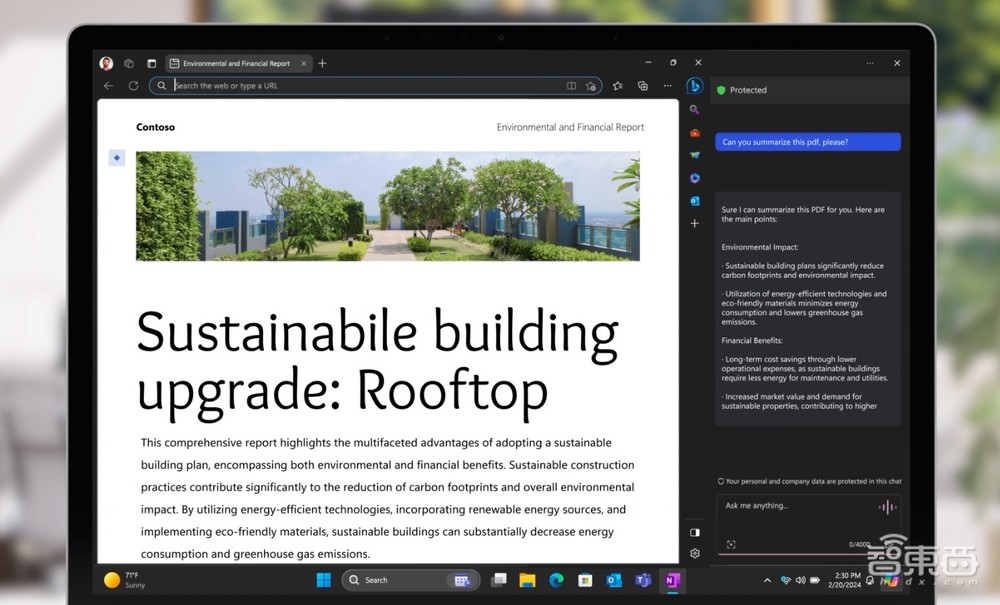Expand the Edge settings and more menu
This screenshot has width=1000, height=605.
pos(667,86)
